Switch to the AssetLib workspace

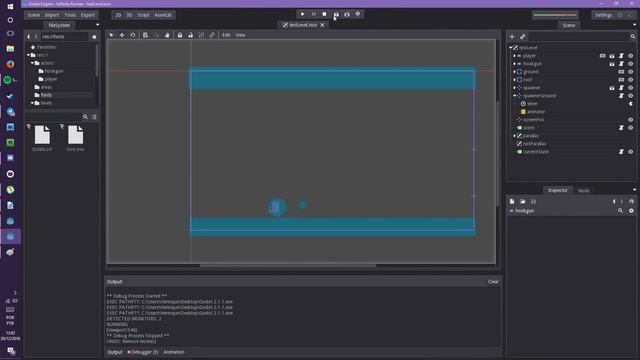coord(163,15)
